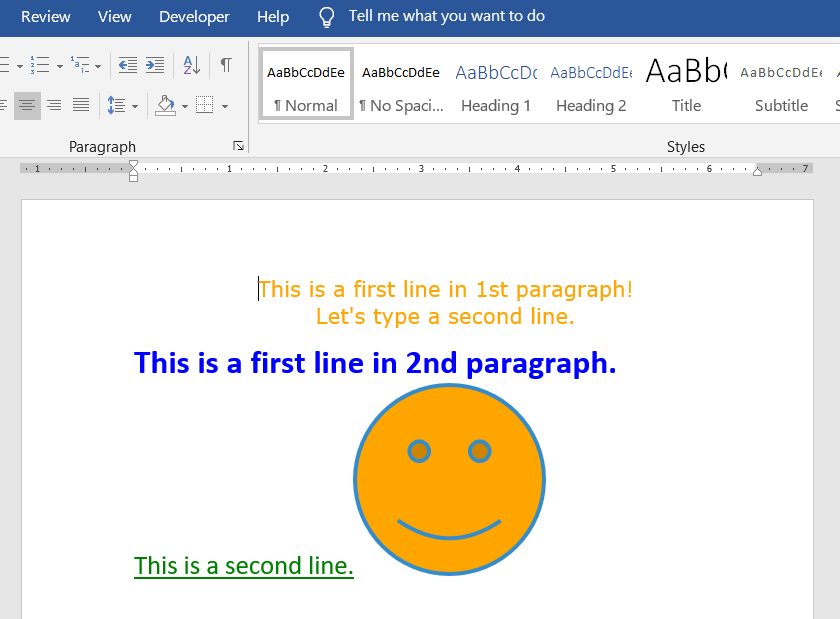840x619 pixels.
Task: Open the Paragraph dialog launcher
Action: tap(238, 146)
